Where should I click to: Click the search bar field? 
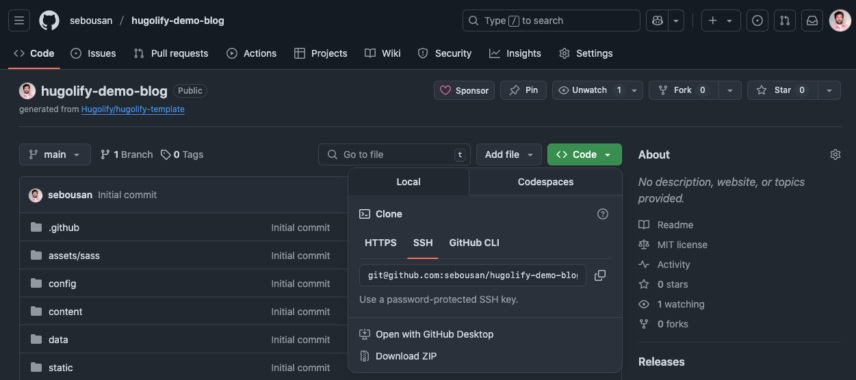[551, 21]
